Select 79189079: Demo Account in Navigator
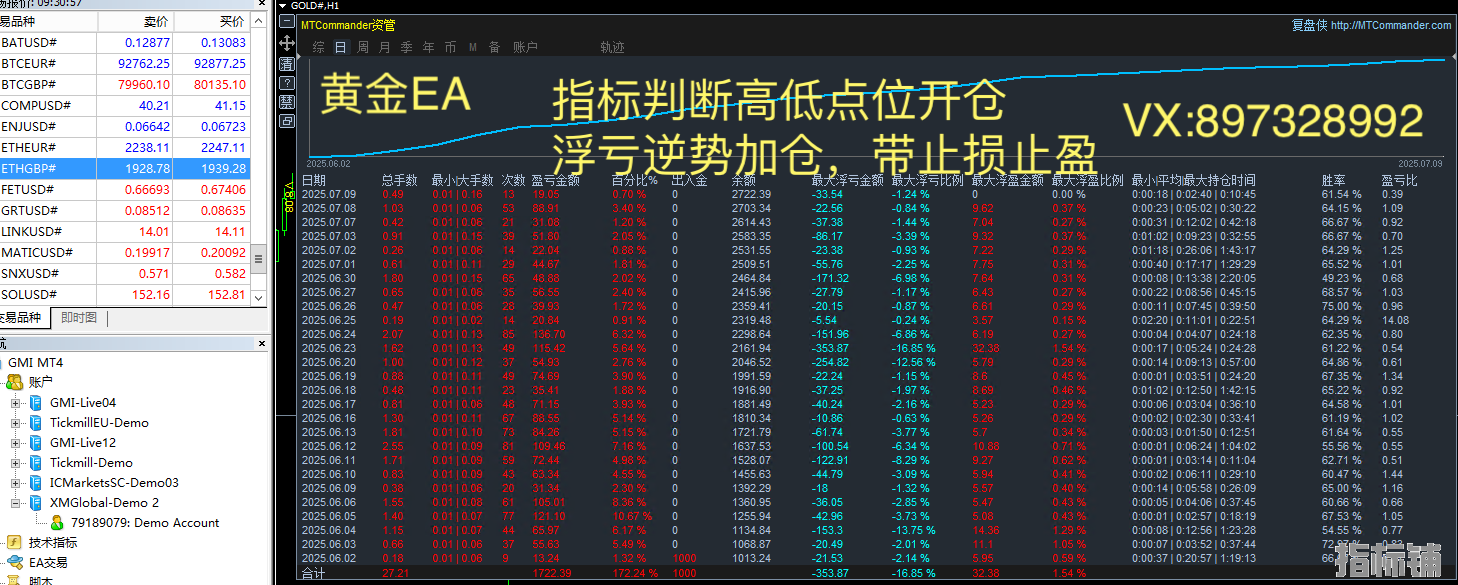This screenshot has height=585, width=1458. 144,522
